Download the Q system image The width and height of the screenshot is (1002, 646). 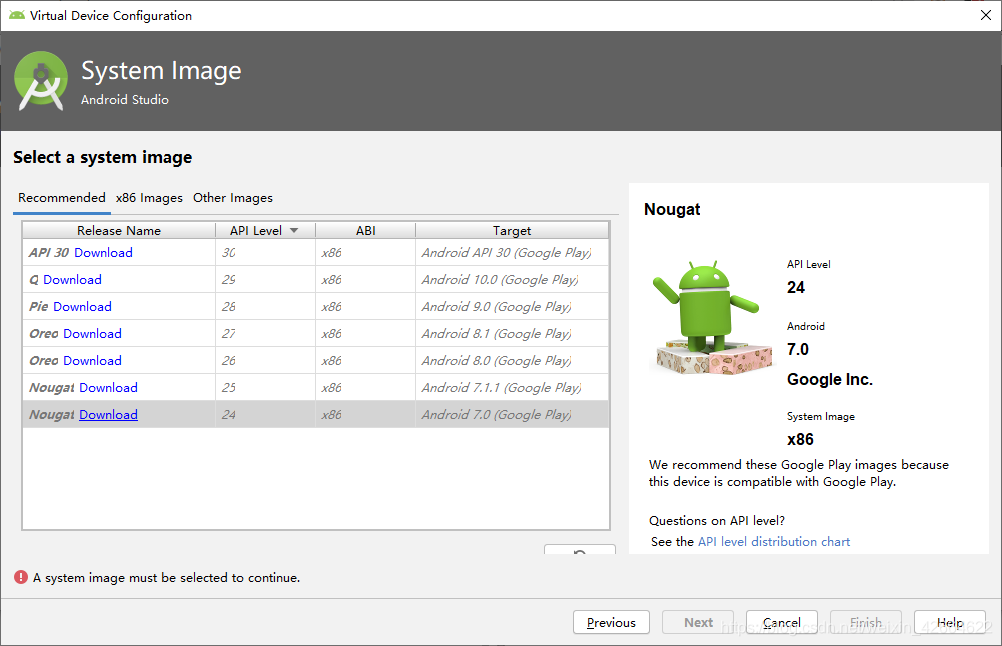[72, 279]
